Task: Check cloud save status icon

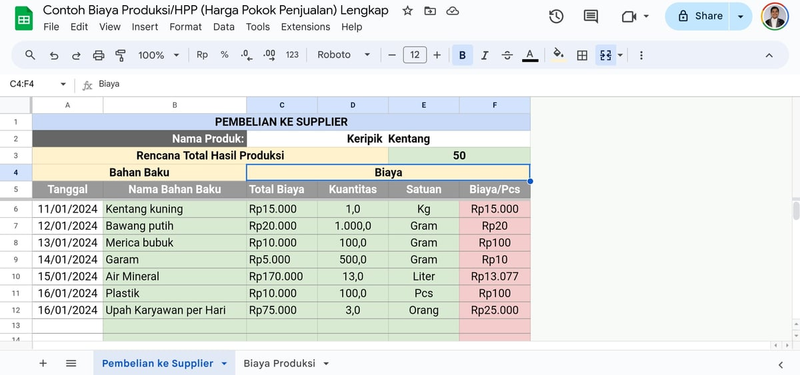Action: coord(453,11)
